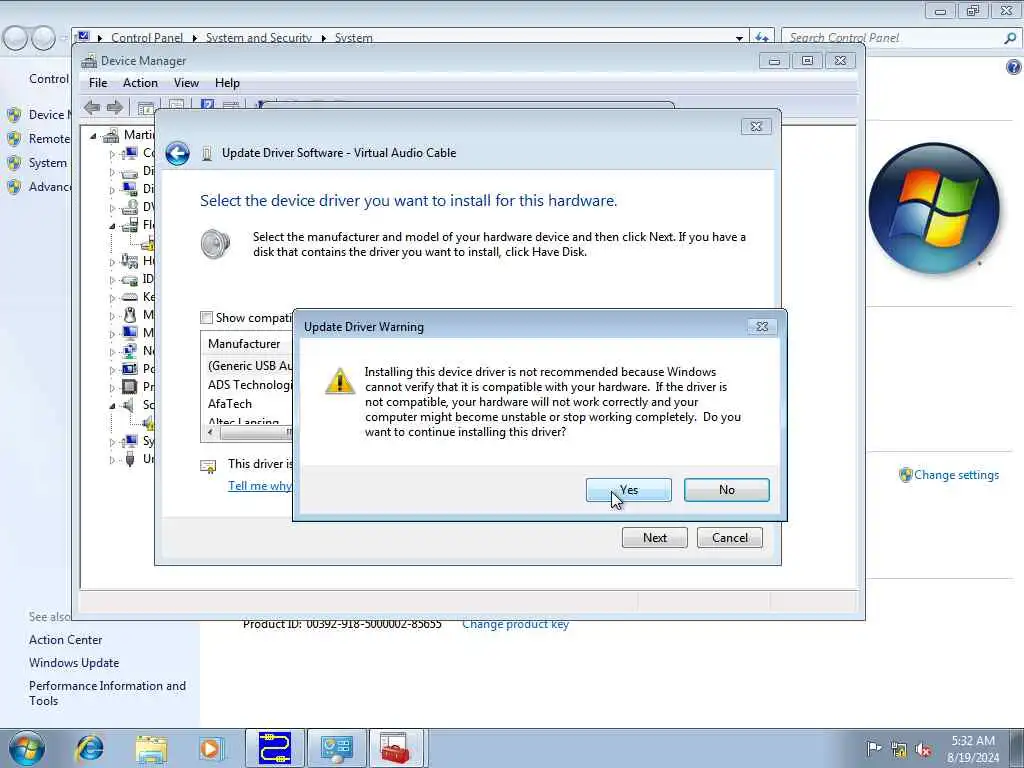Launch Internet Explorer from taskbar
Screen dimensions: 1024x768
click(89, 748)
